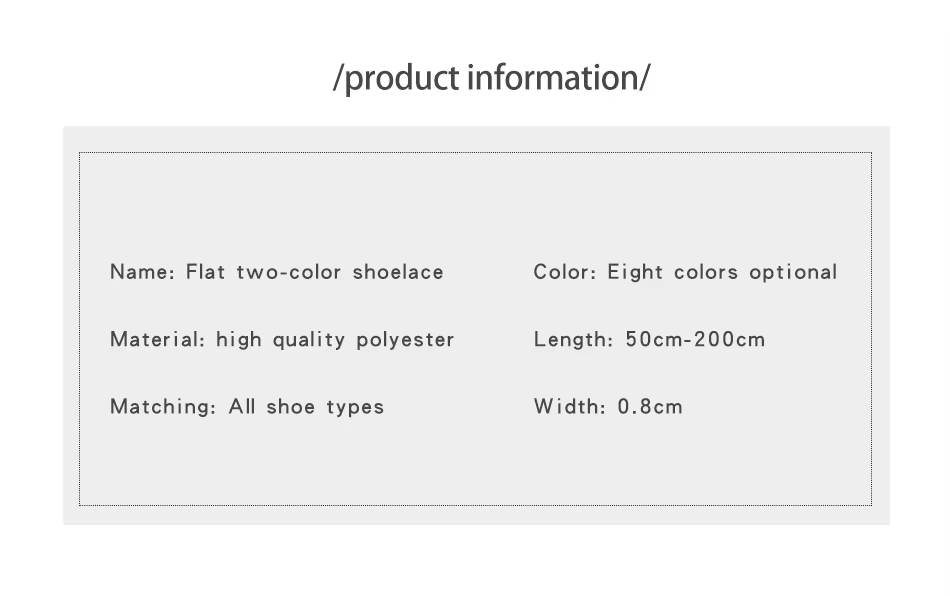Click the word 'Material:' label
This screenshot has width=950, height=596.
click(158, 339)
